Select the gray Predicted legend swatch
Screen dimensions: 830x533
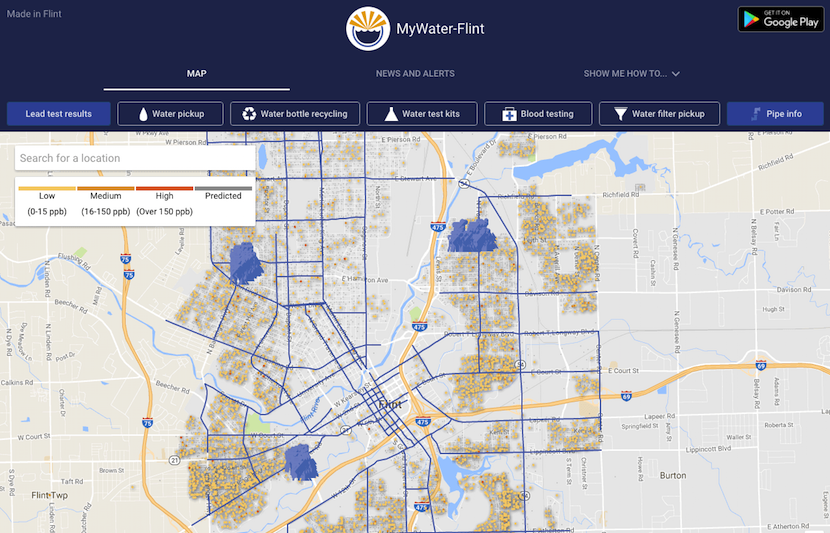(223, 188)
